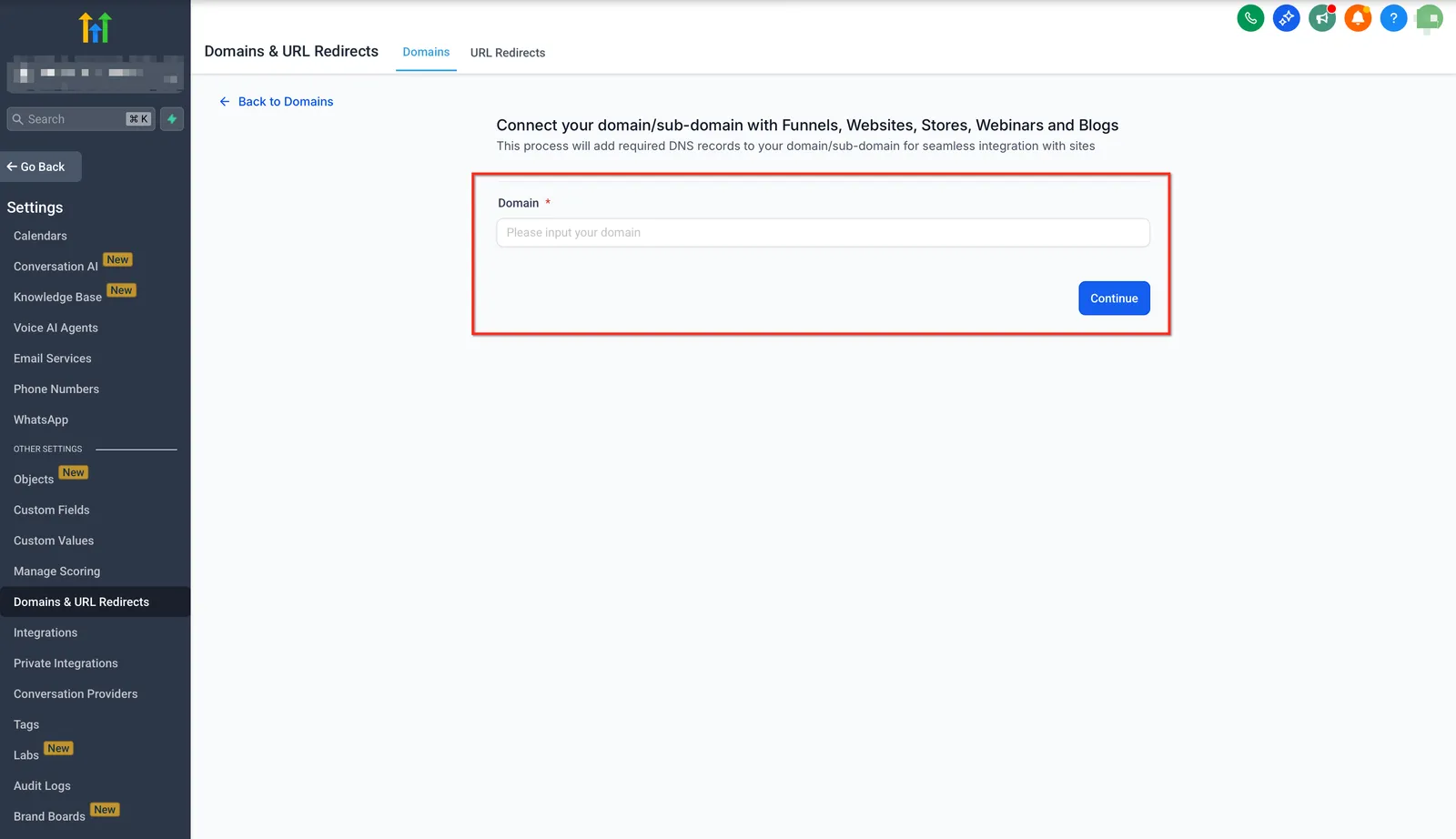
Task: Click the sidebar Search box
Action: tap(81, 119)
